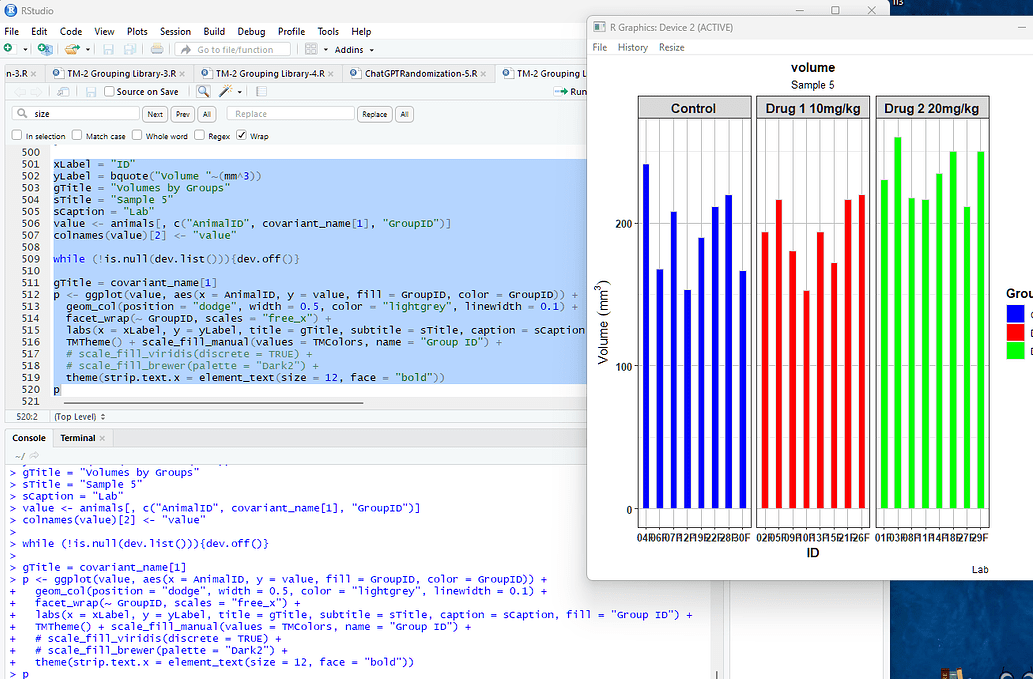Open an existing file via the folder icon
Image resolution: width=1033 pixels, height=679 pixels.
click(x=72, y=49)
